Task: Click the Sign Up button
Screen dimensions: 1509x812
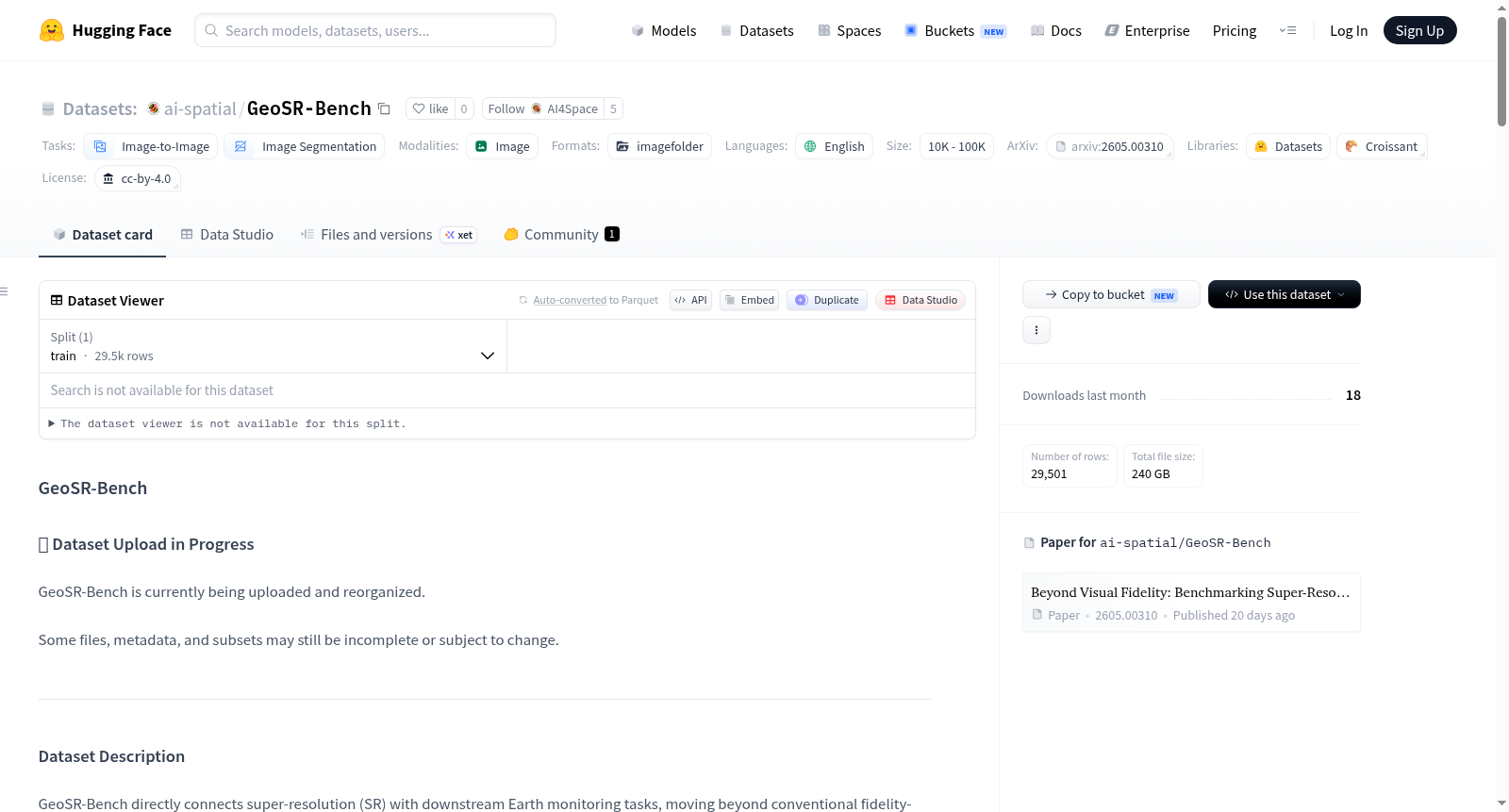Action: coord(1419,30)
